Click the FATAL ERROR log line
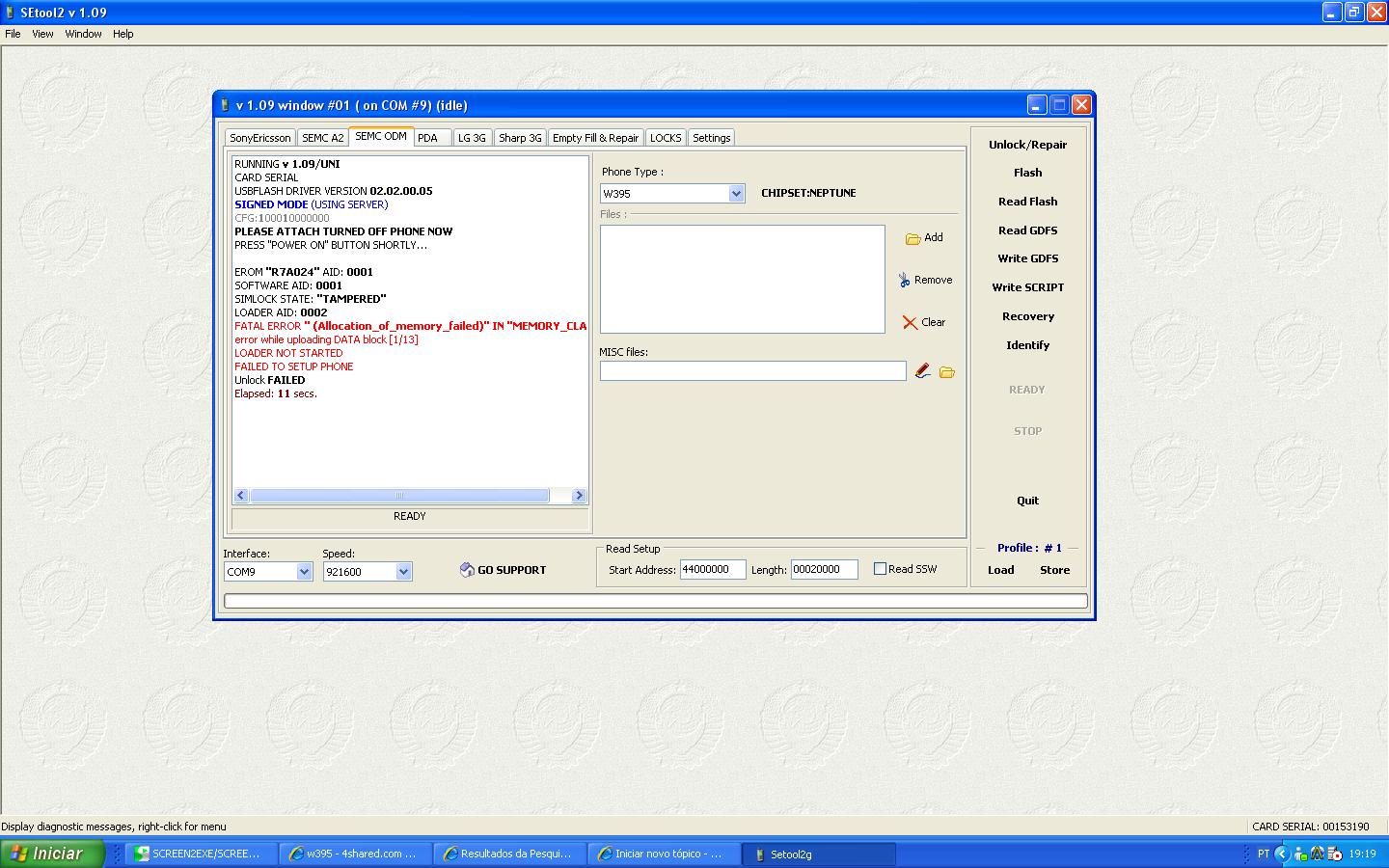 (x=410, y=326)
